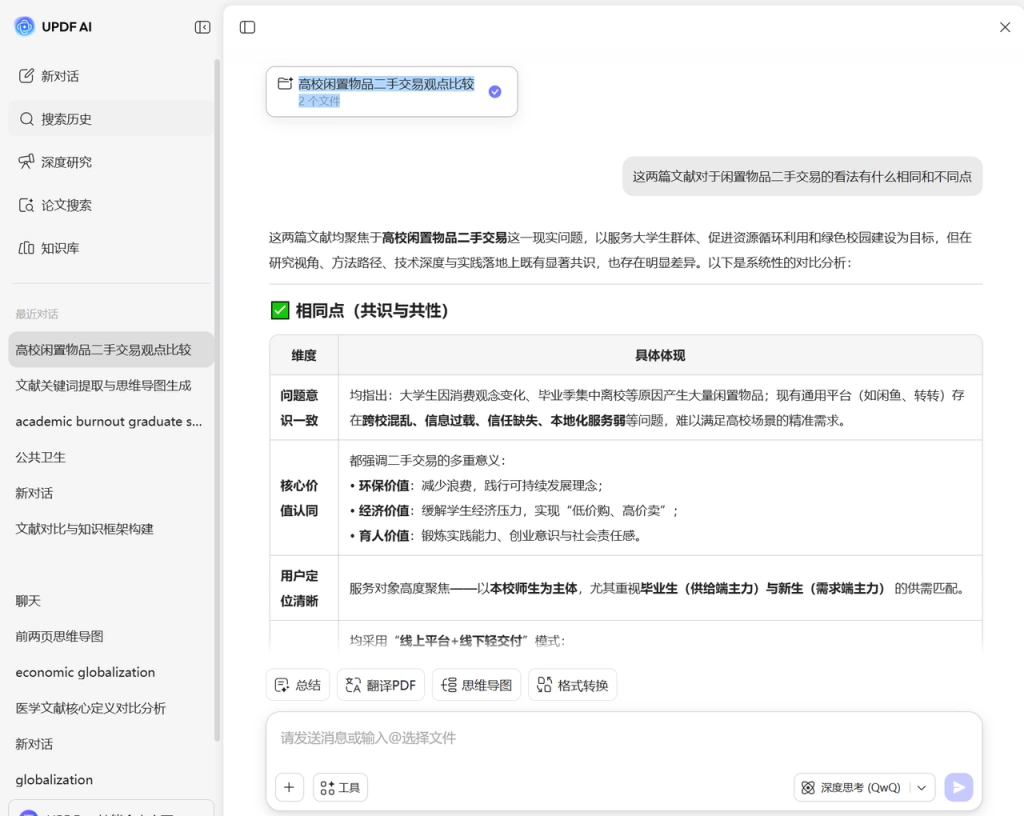Click the 2 个文件 label
The width and height of the screenshot is (1024, 816).
[x=319, y=101]
